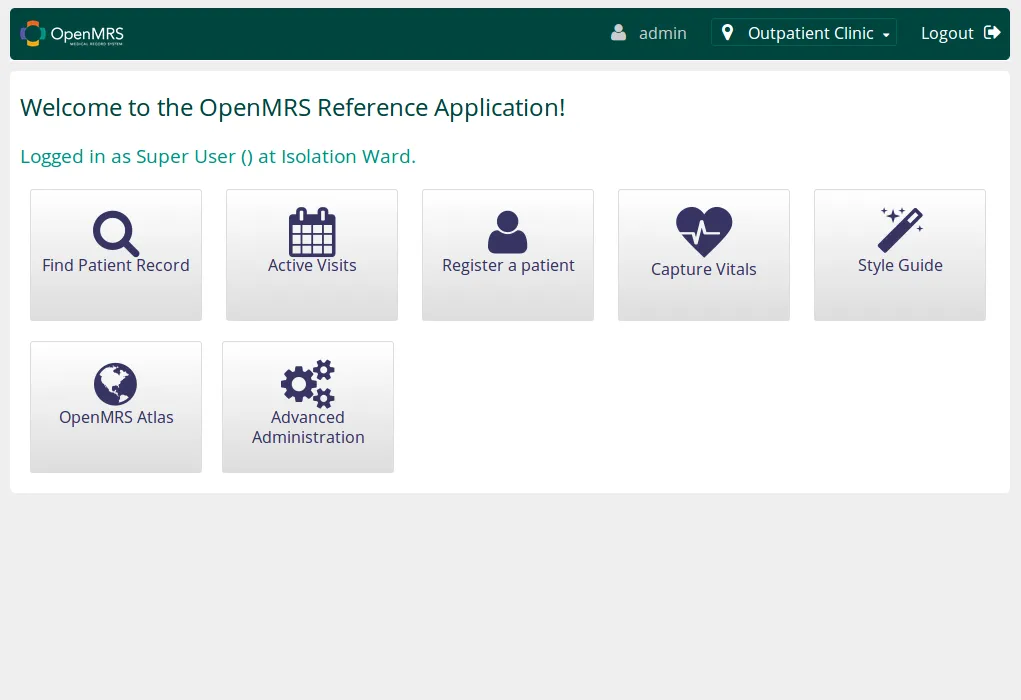This screenshot has width=1021, height=700.
Task: Open the Active Visits label
Action: pos(312,266)
